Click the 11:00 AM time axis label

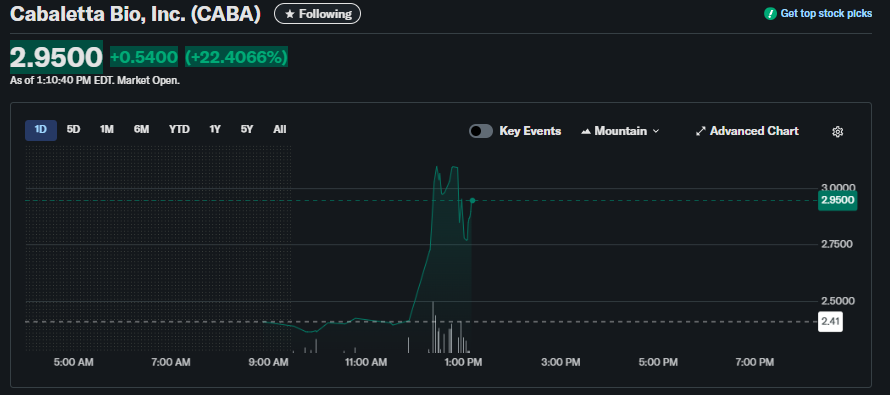pos(366,362)
